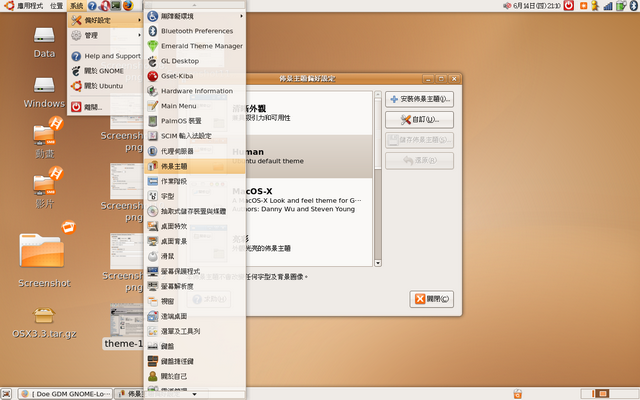The image size is (640, 400).
Task: Click the theme list scrollbar up arrow
Action: [378, 94]
